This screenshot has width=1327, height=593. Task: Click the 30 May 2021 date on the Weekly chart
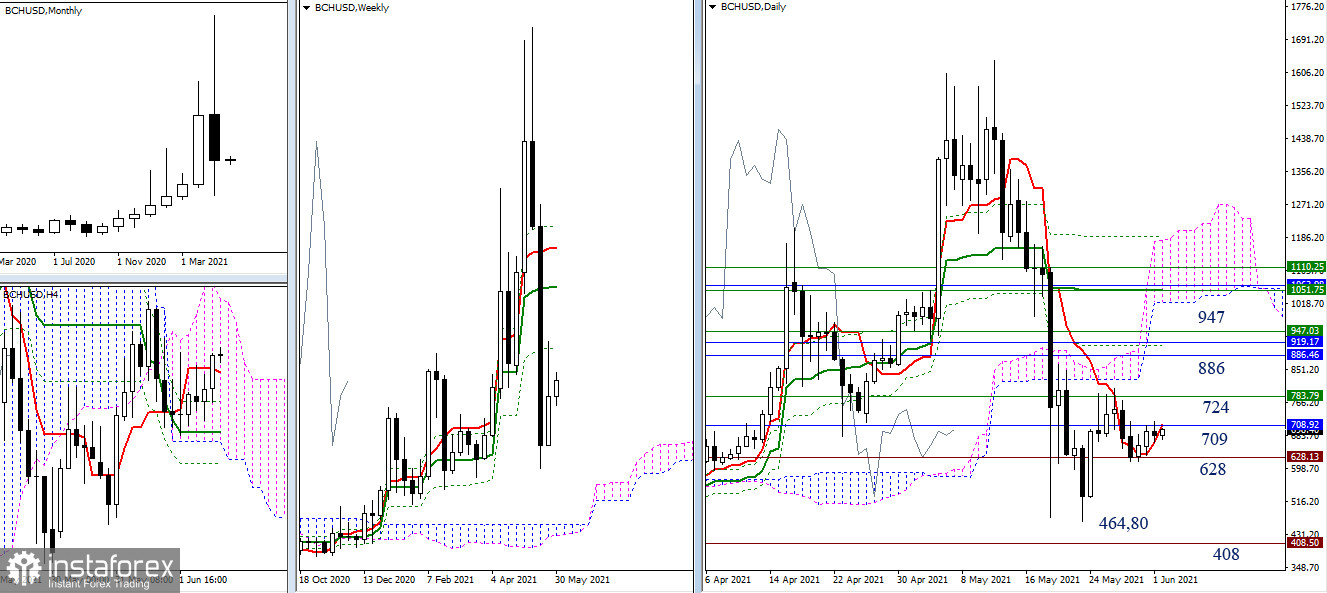click(581, 579)
